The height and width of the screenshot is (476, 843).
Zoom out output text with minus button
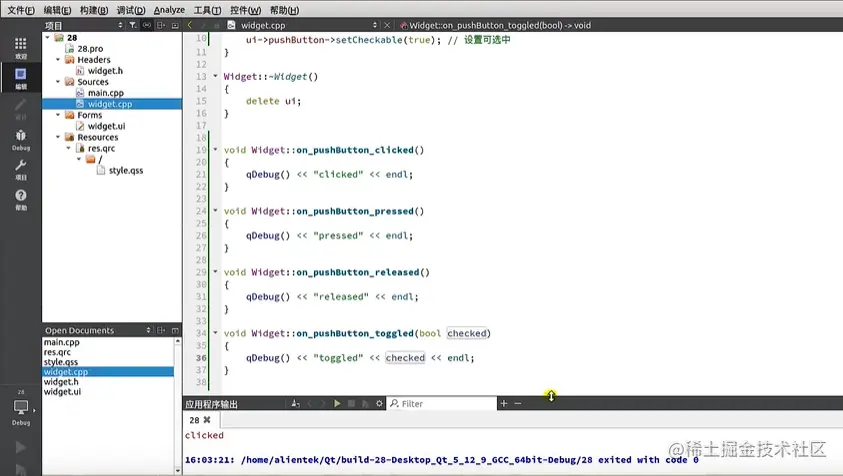(518, 403)
